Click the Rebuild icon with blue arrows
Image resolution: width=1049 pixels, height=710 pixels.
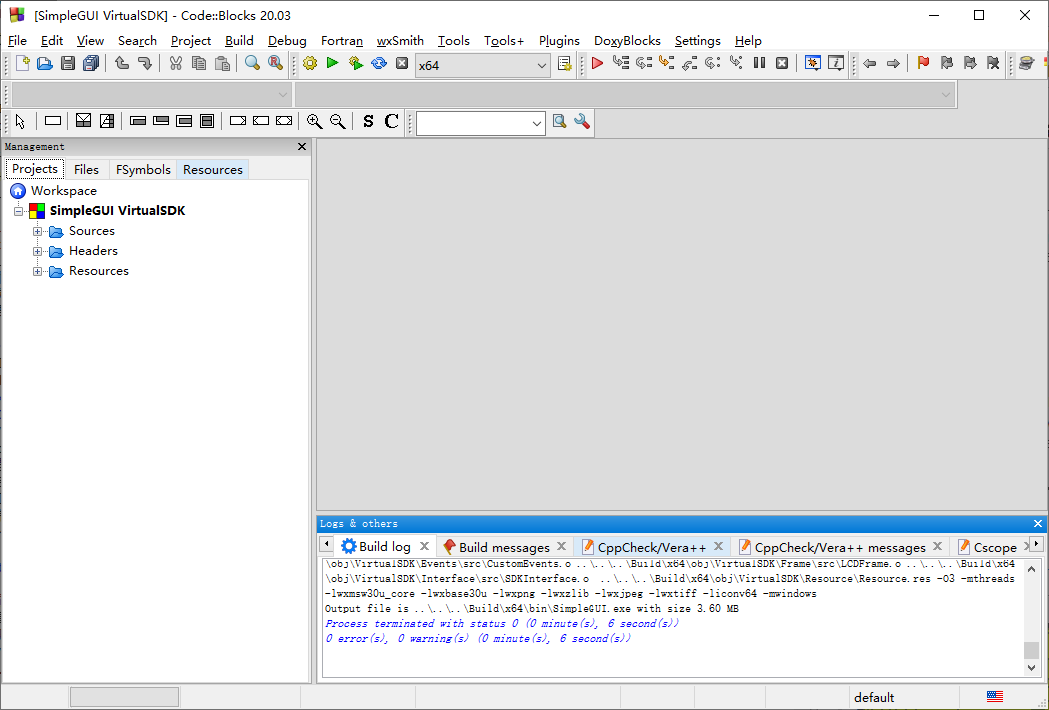(379, 64)
